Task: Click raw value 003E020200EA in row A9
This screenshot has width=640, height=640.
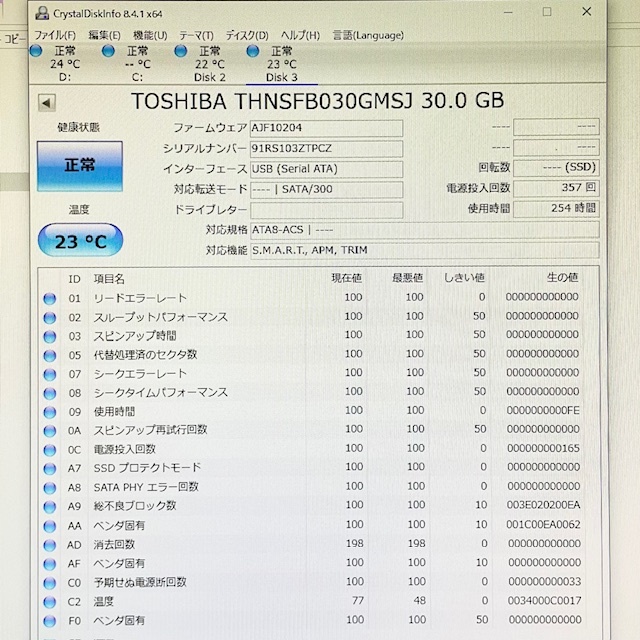Action: pyautogui.click(x=543, y=505)
